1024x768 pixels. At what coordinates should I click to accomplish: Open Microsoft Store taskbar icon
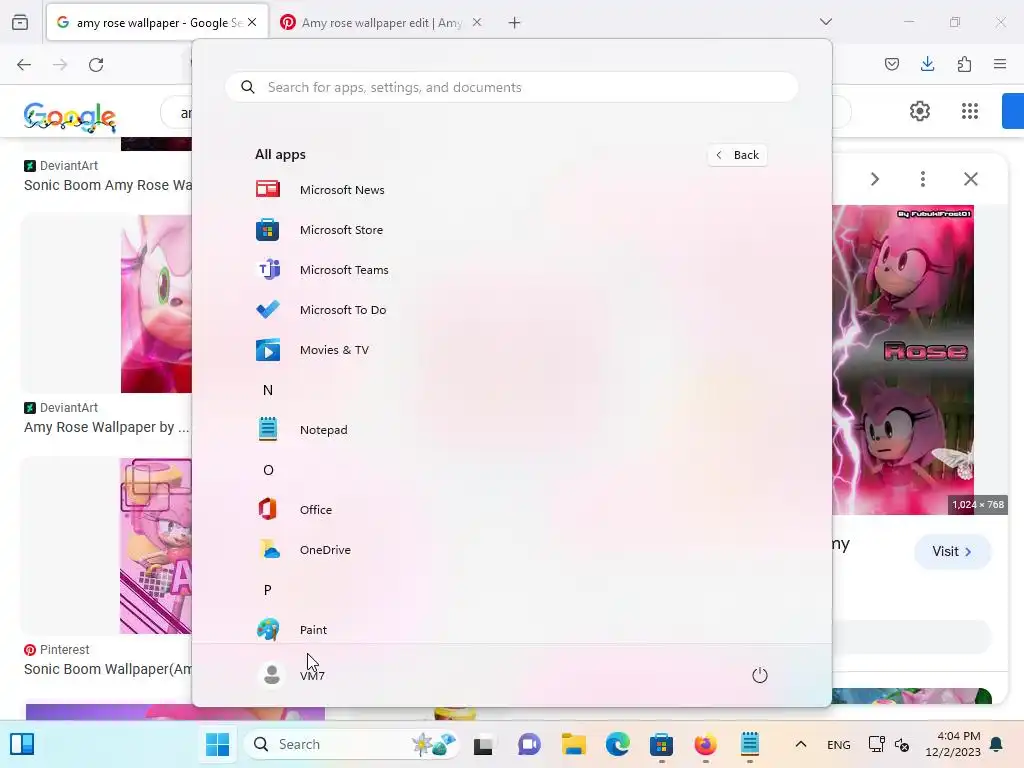pos(662,744)
